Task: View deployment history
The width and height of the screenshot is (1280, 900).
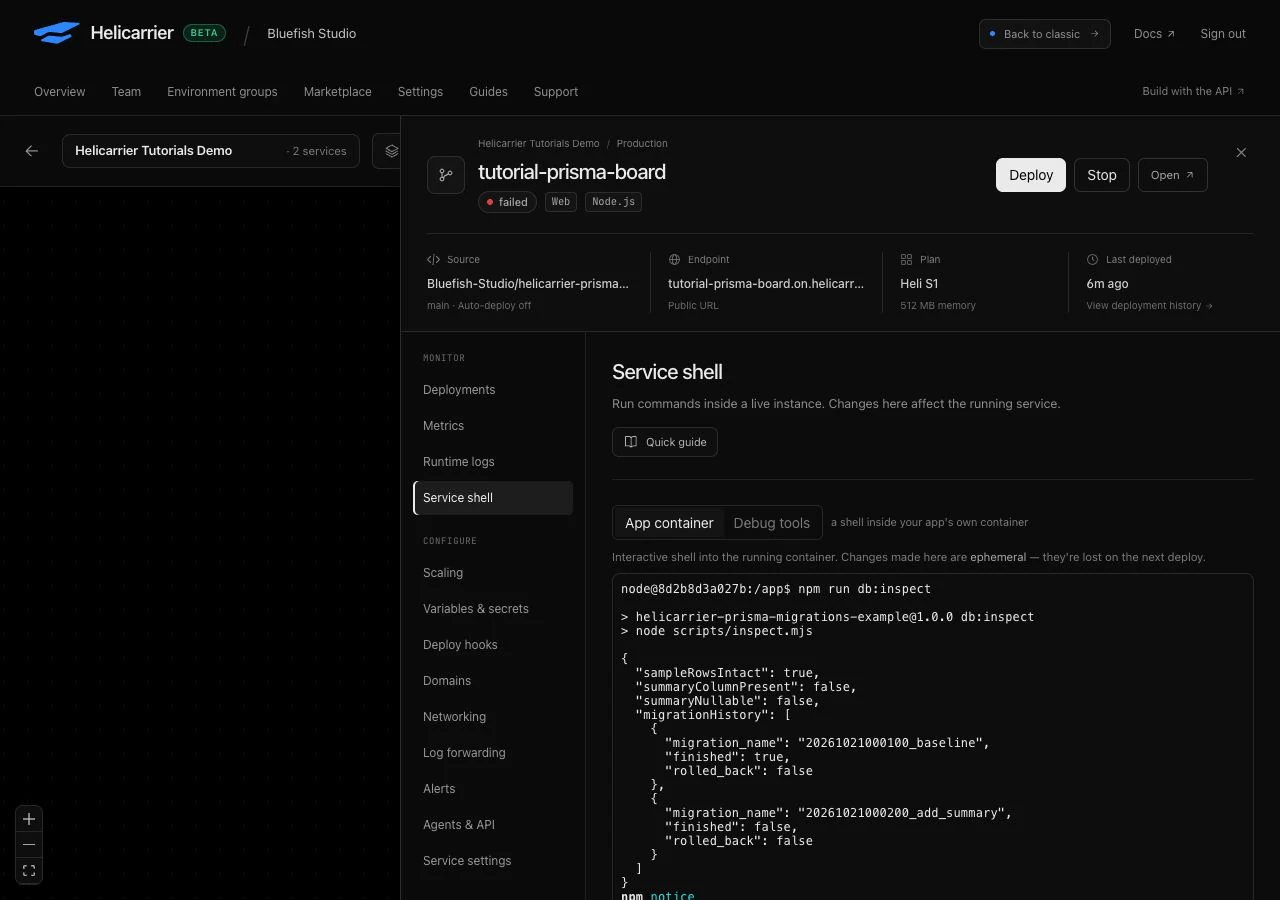Action: tap(1150, 306)
